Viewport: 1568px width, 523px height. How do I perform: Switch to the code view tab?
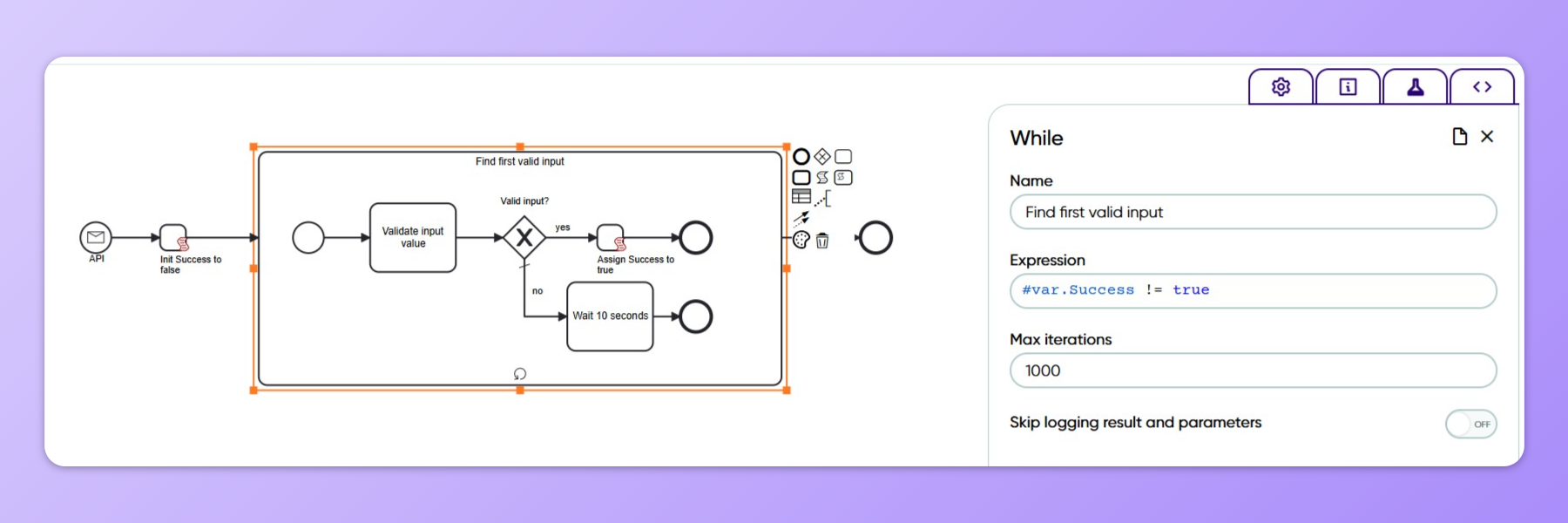[1482, 86]
